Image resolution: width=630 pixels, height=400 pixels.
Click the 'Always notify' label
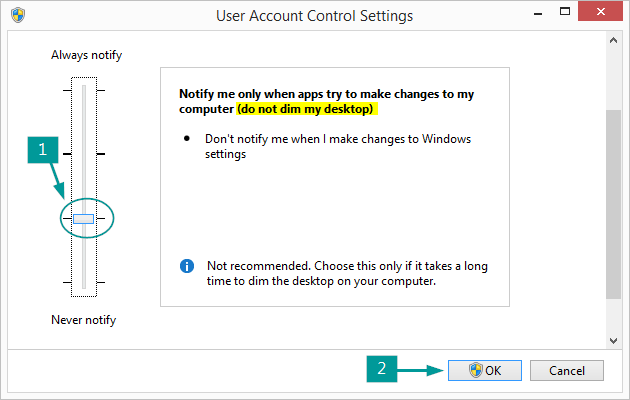[86, 55]
